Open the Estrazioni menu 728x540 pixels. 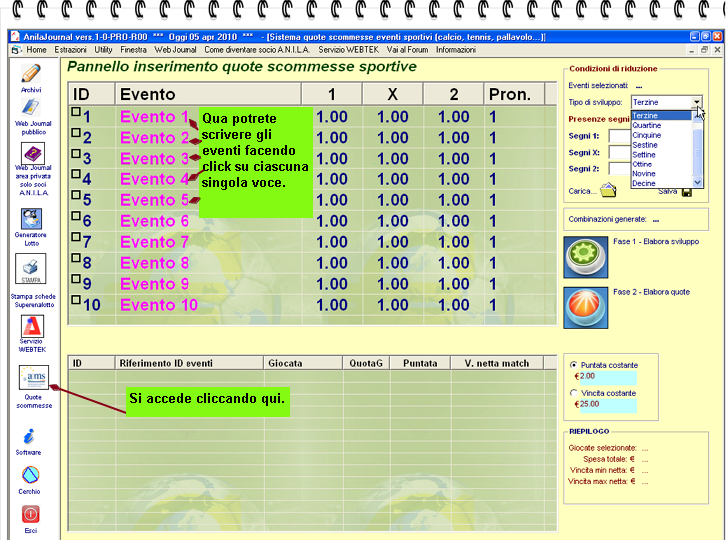click(x=70, y=49)
